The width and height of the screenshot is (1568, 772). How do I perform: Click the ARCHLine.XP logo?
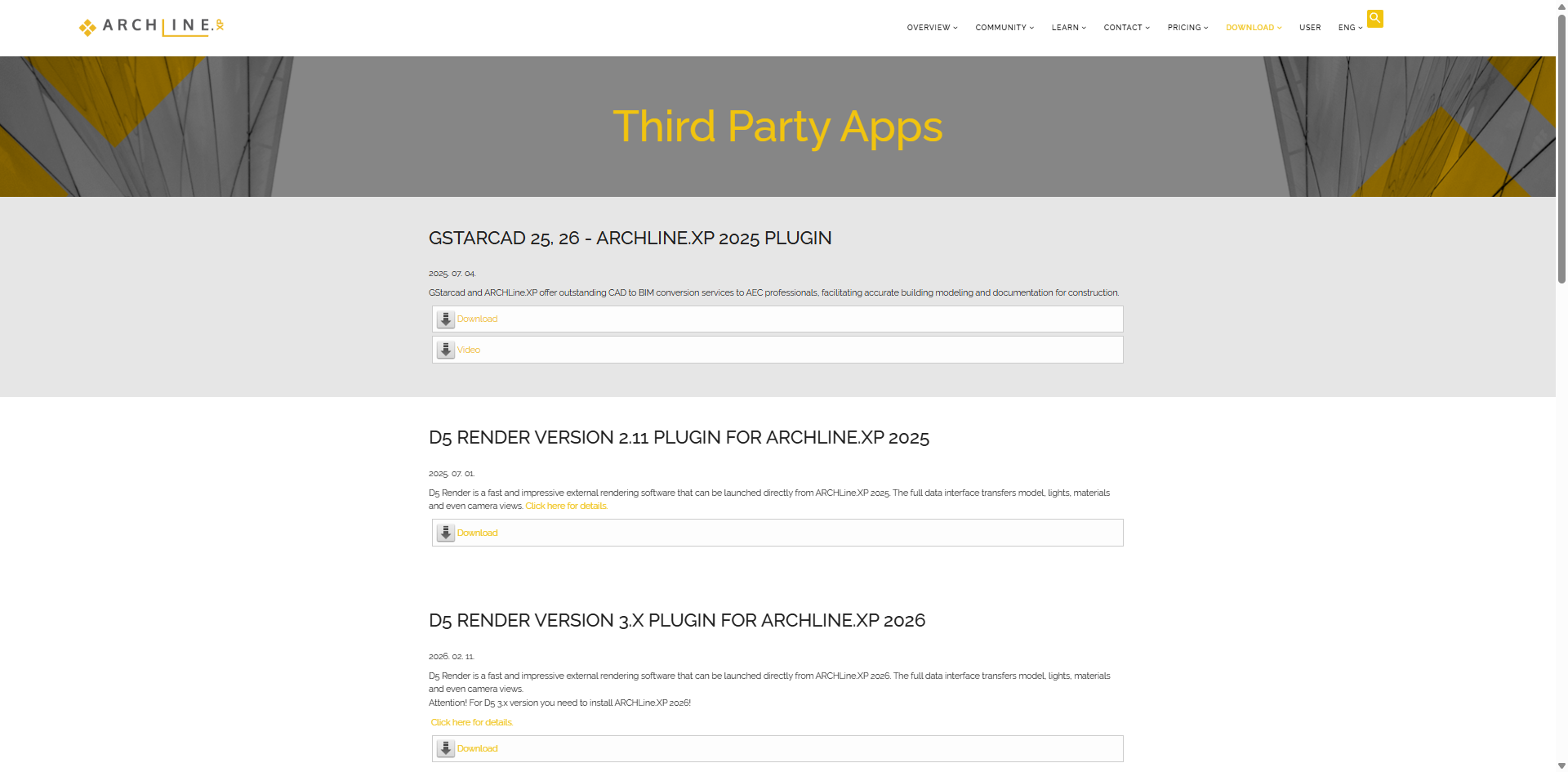point(151,27)
